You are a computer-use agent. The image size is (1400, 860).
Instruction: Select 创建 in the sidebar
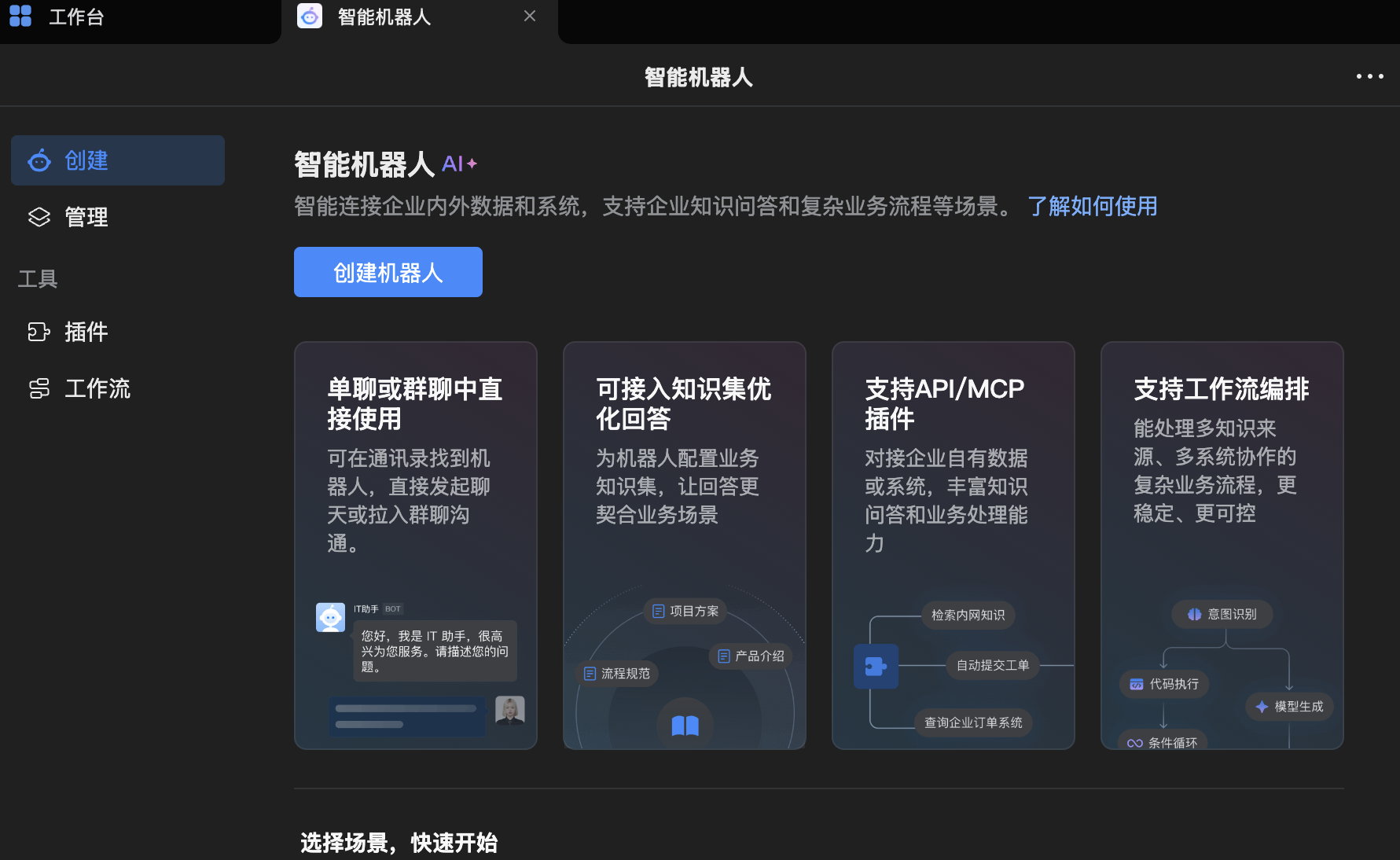tap(118, 160)
